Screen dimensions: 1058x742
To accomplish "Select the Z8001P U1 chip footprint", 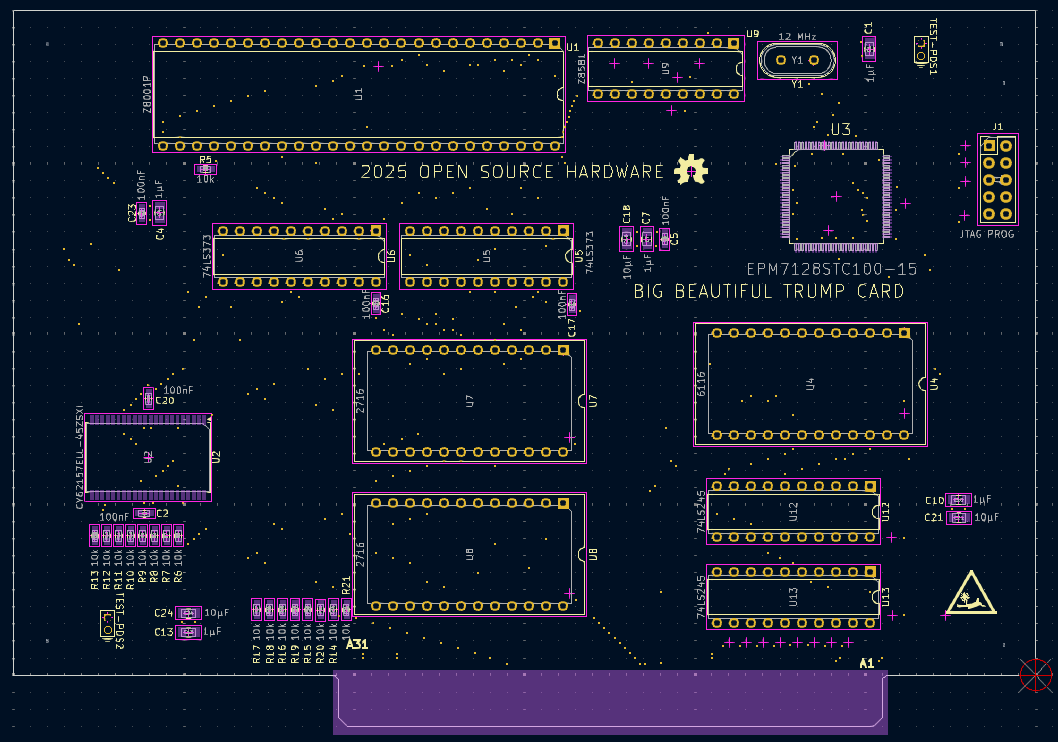I will pyautogui.click(x=358, y=94).
